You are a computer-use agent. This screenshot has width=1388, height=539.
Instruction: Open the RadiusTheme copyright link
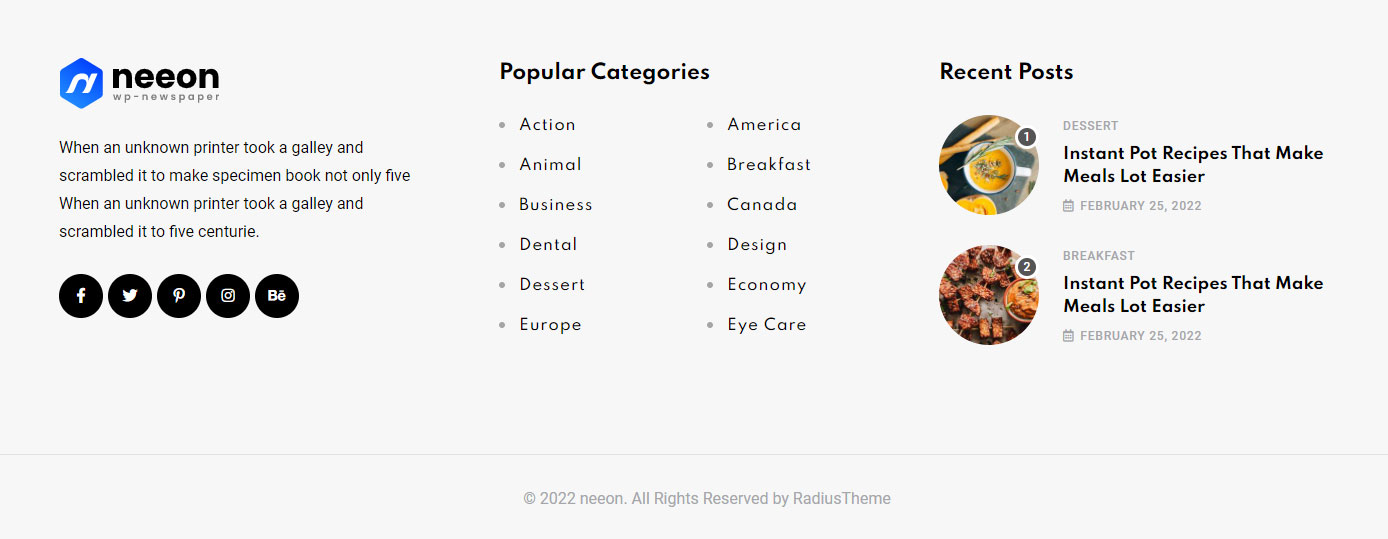(842, 498)
